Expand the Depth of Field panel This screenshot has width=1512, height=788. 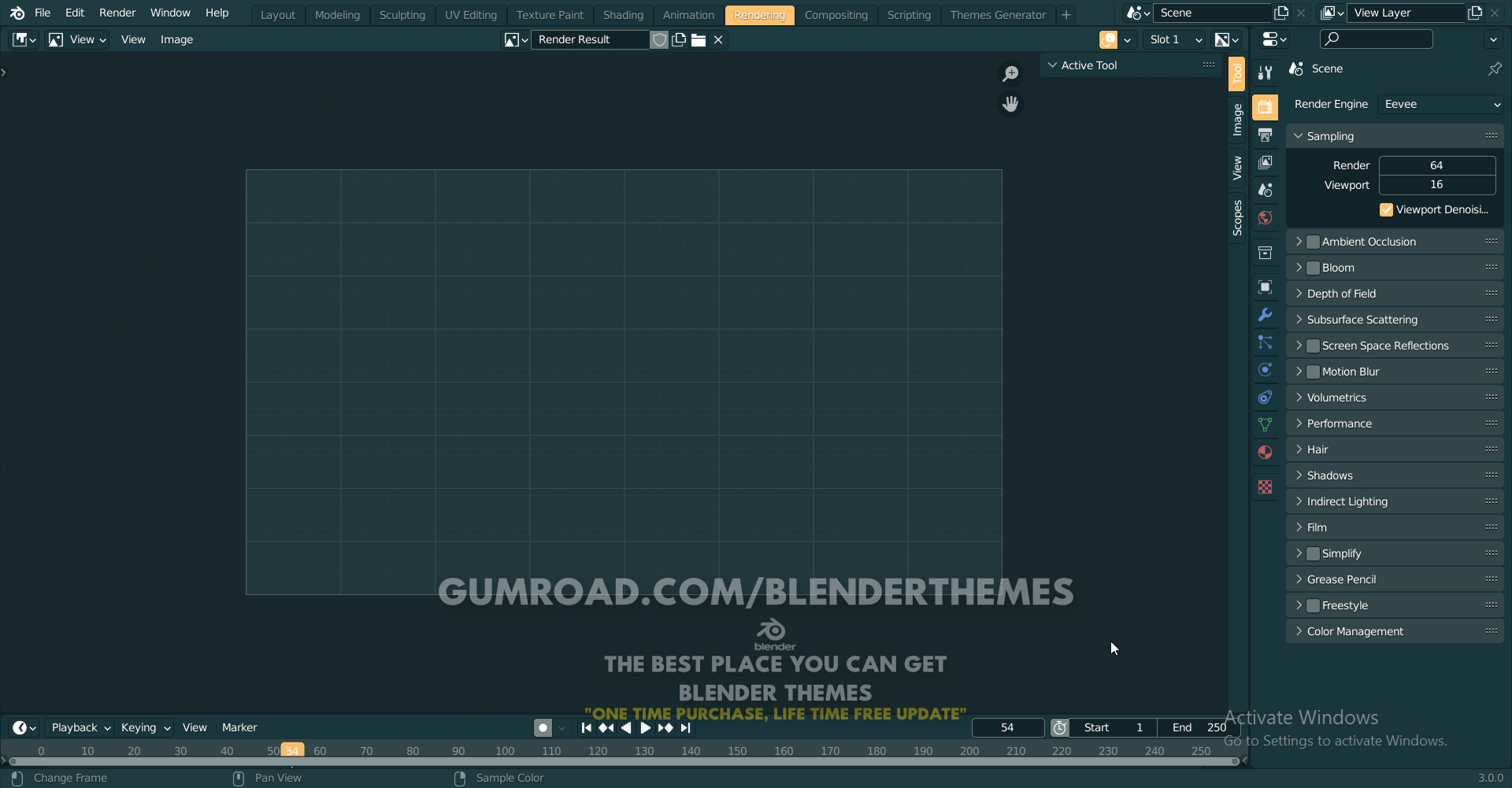point(1395,294)
